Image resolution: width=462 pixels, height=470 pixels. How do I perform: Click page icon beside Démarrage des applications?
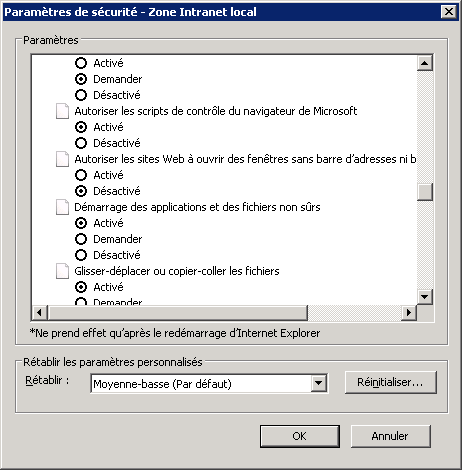pyautogui.click(x=62, y=207)
